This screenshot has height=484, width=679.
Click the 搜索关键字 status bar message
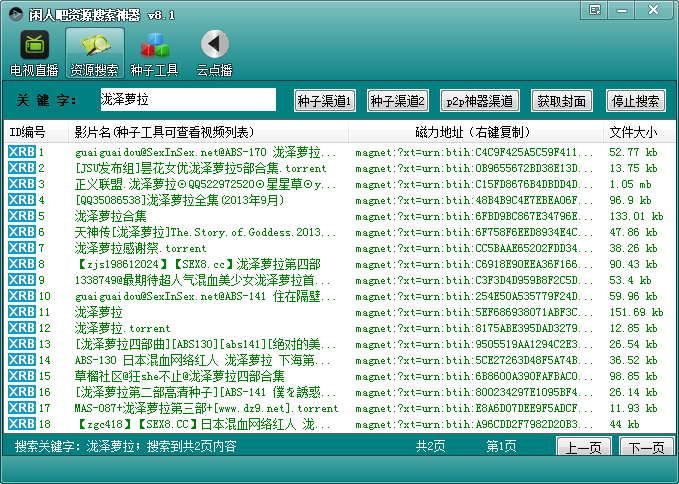pos(126,446)
